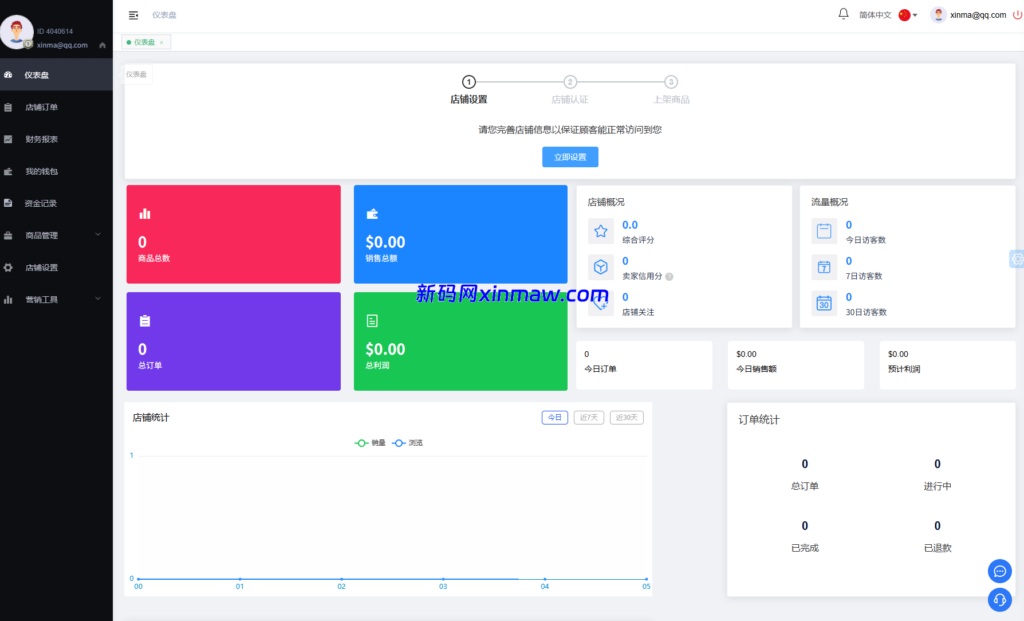This screenshot has width=1024, height=621.
Task: Open 店铺设置 in the sidebar
Action: [x=56, y=267]
